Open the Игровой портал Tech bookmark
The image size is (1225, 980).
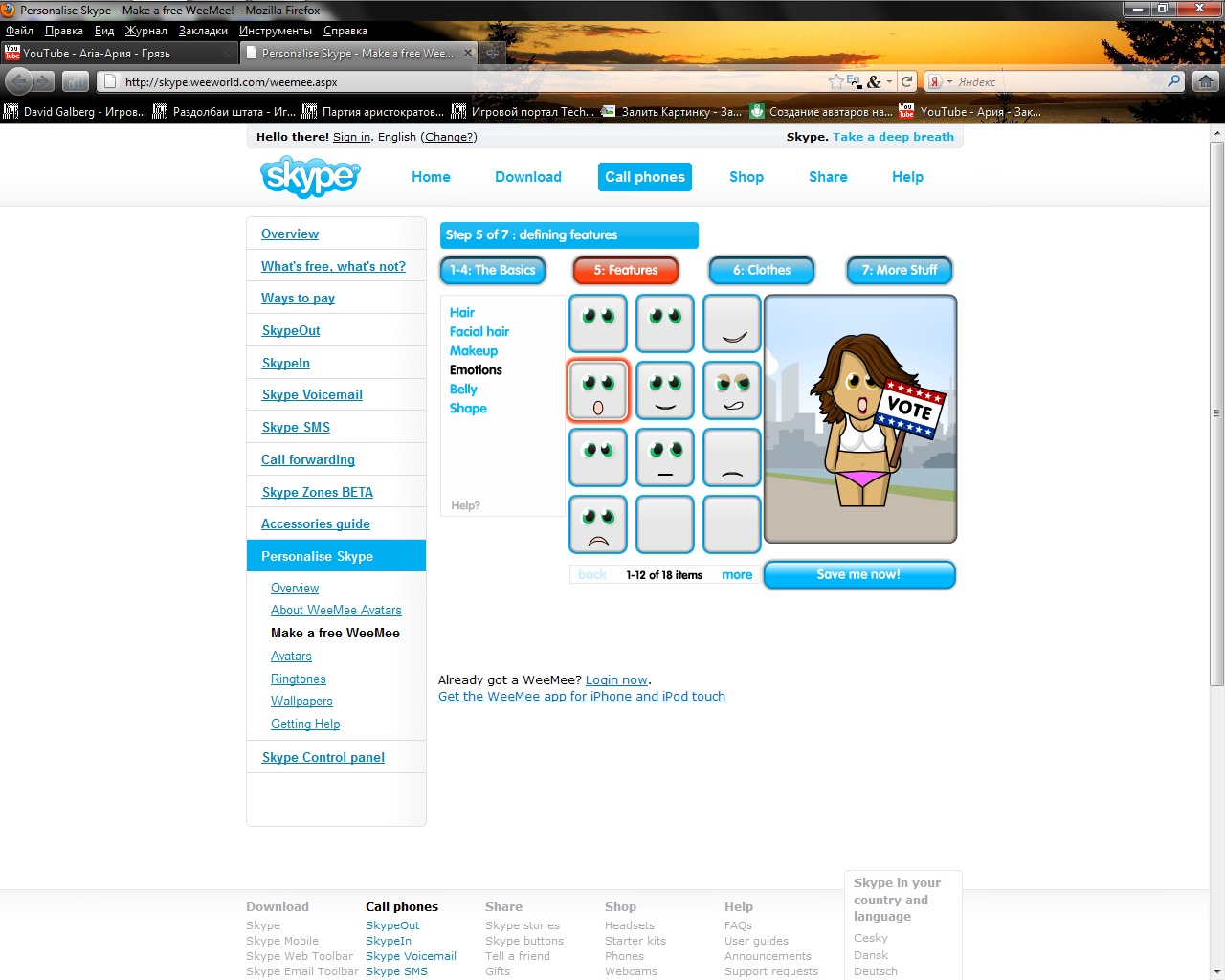(x=523, y=112)
